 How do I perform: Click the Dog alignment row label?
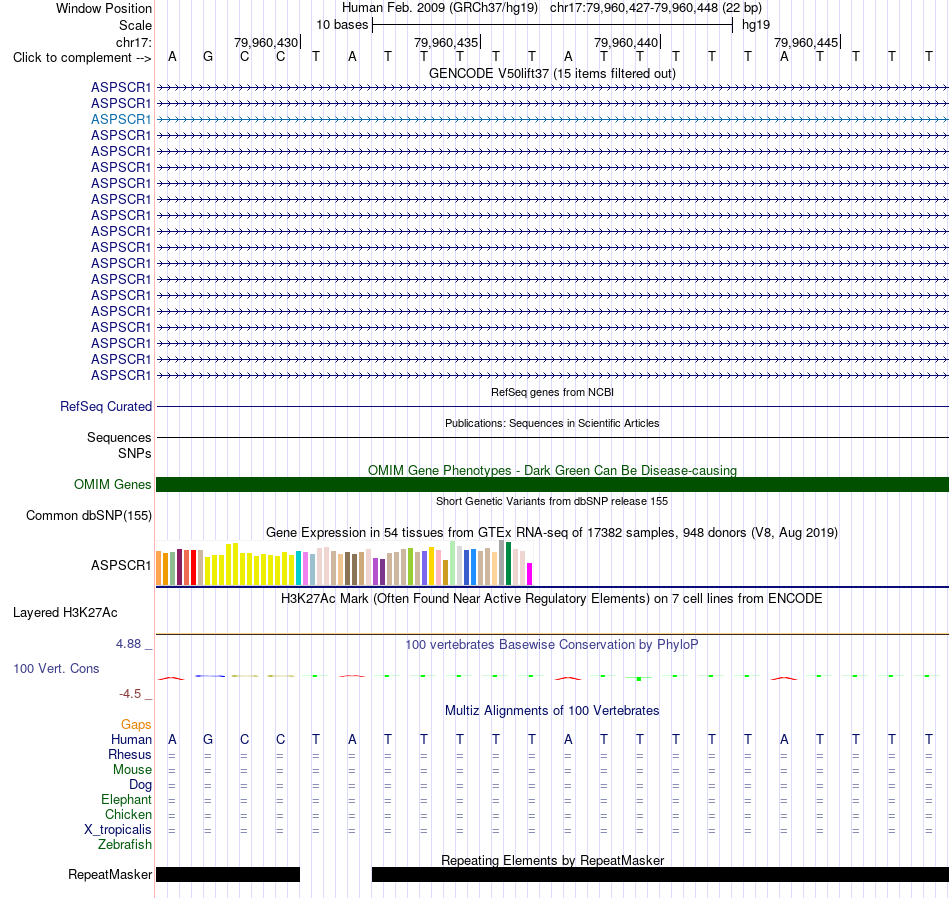(x=140, y=785)
